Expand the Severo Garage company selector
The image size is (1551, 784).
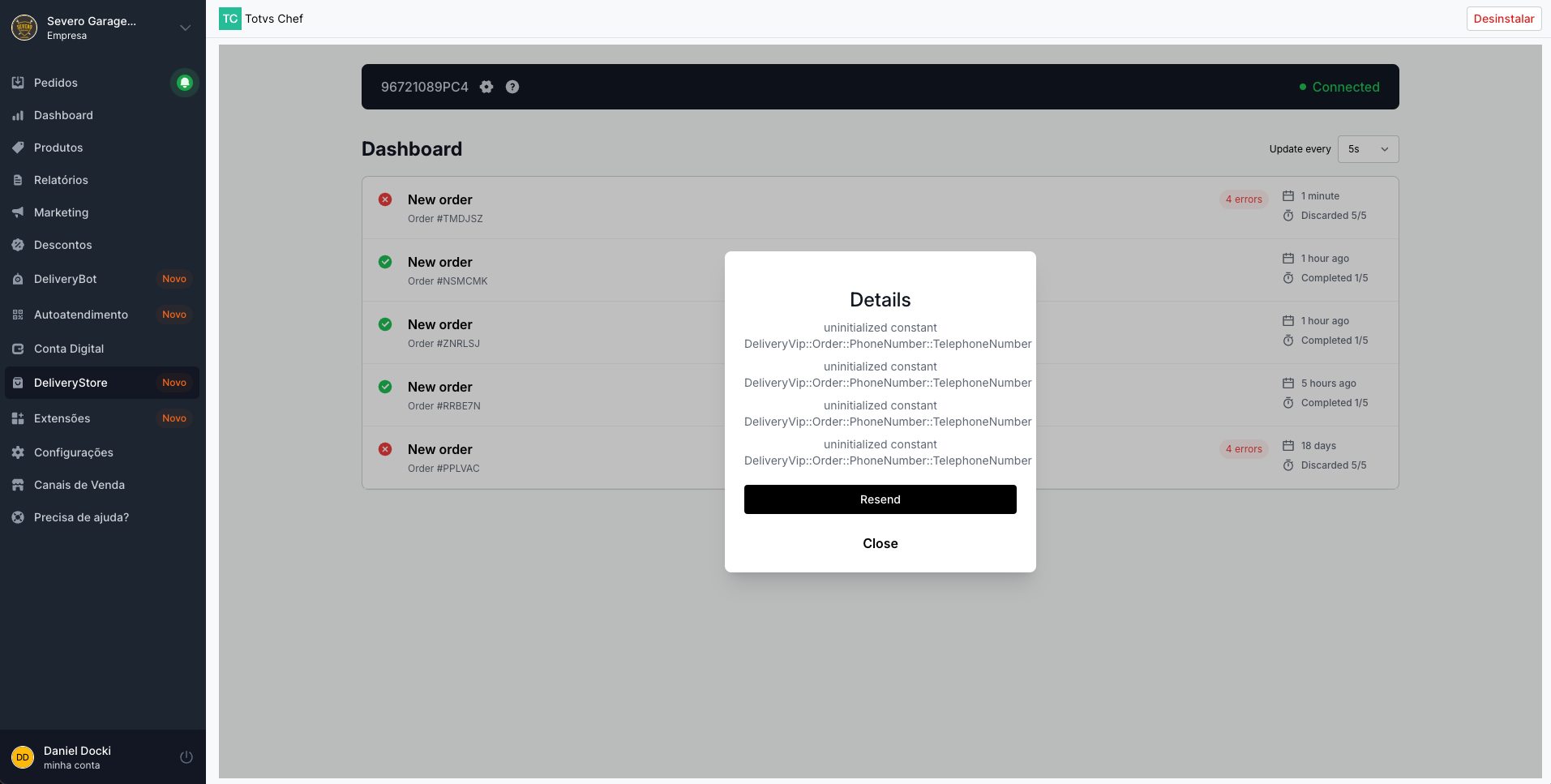point(185,28)
